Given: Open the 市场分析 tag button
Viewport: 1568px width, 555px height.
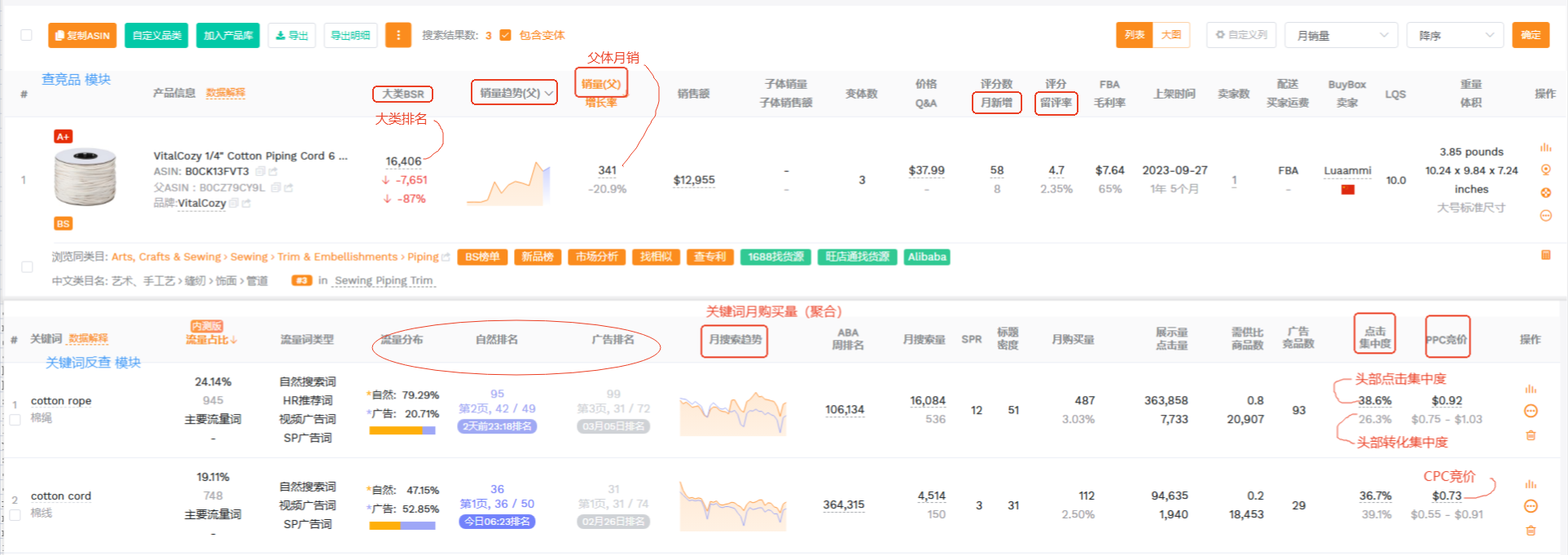Looking at the screenshot, I should click(597, 257).
